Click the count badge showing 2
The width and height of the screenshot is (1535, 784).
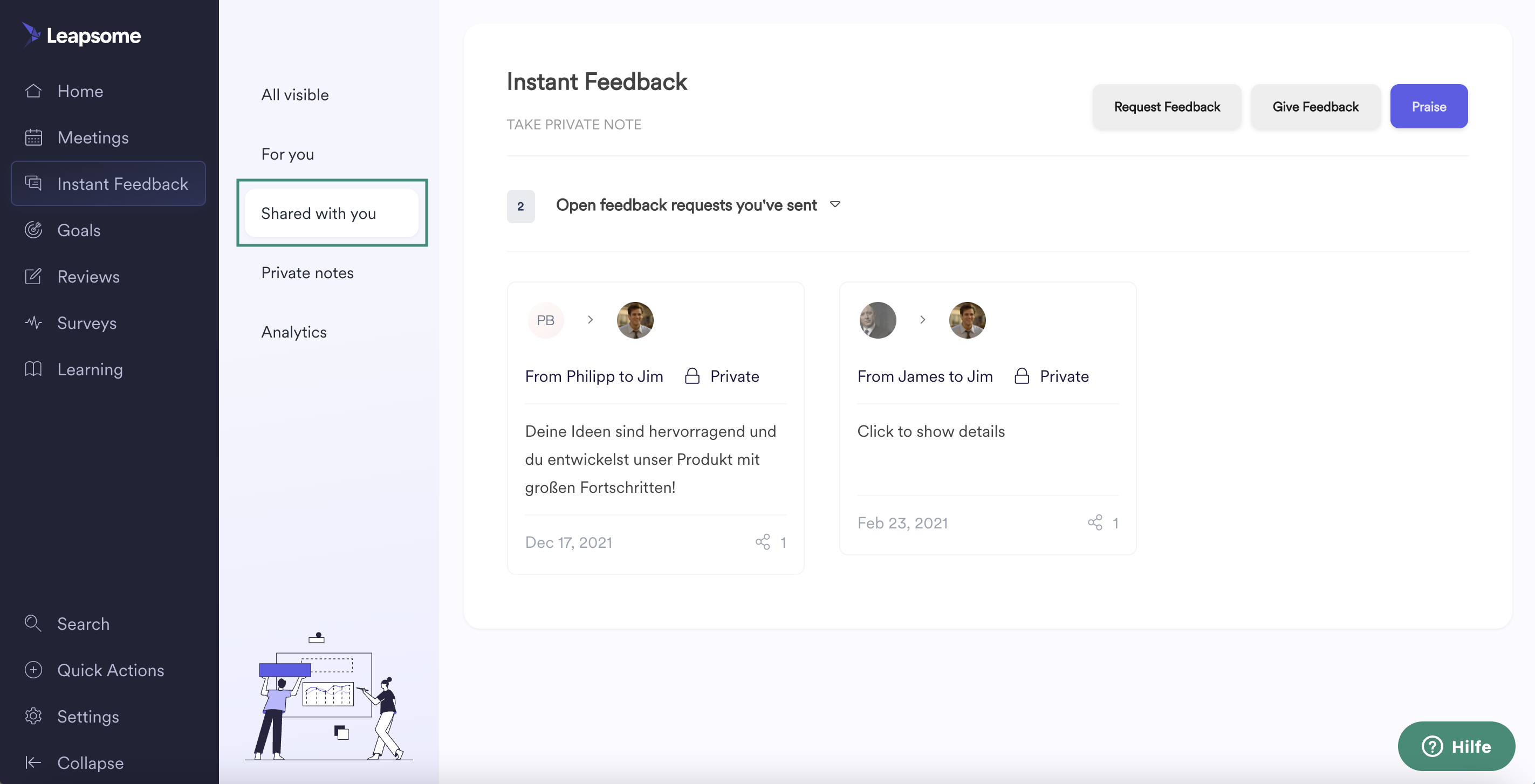521,206
